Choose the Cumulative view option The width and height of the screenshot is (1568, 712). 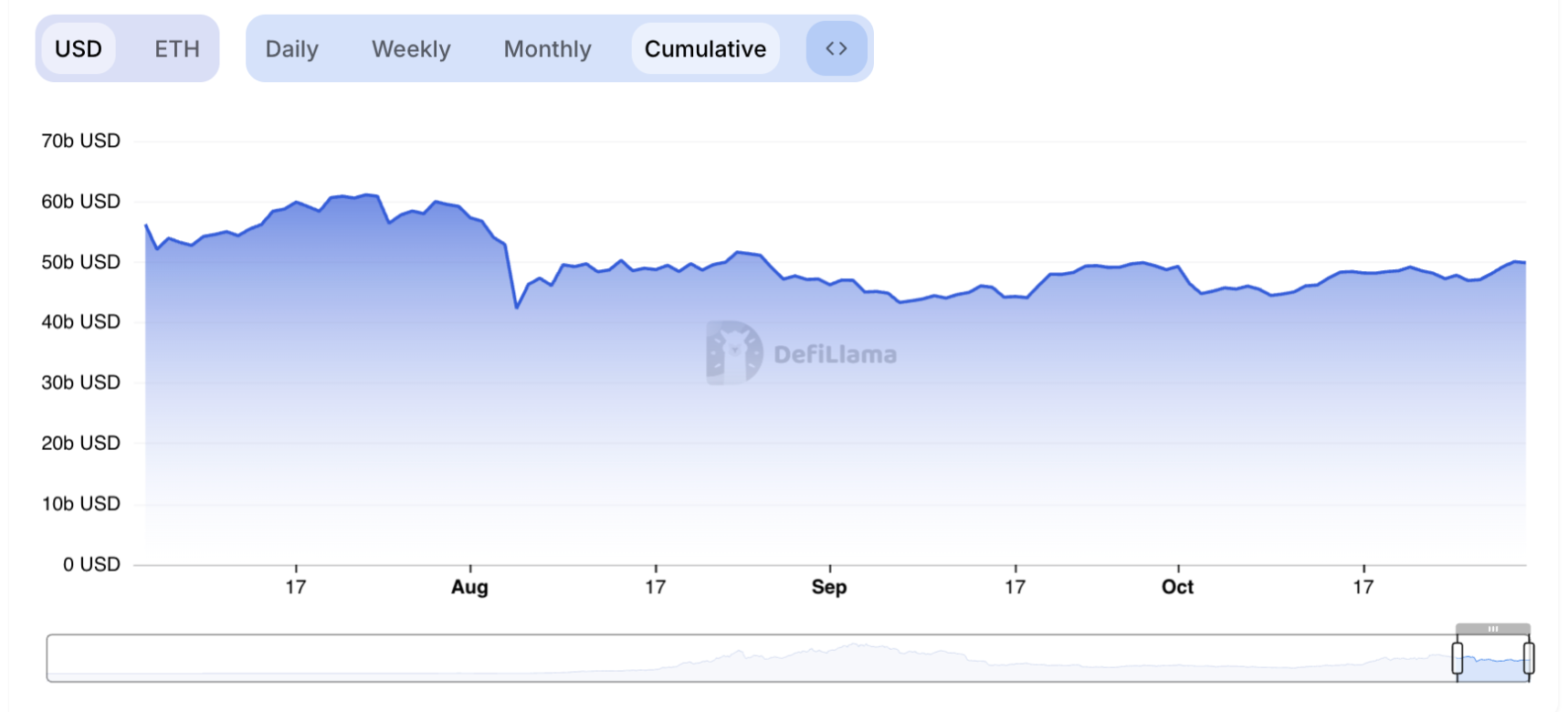click(705, 48)
